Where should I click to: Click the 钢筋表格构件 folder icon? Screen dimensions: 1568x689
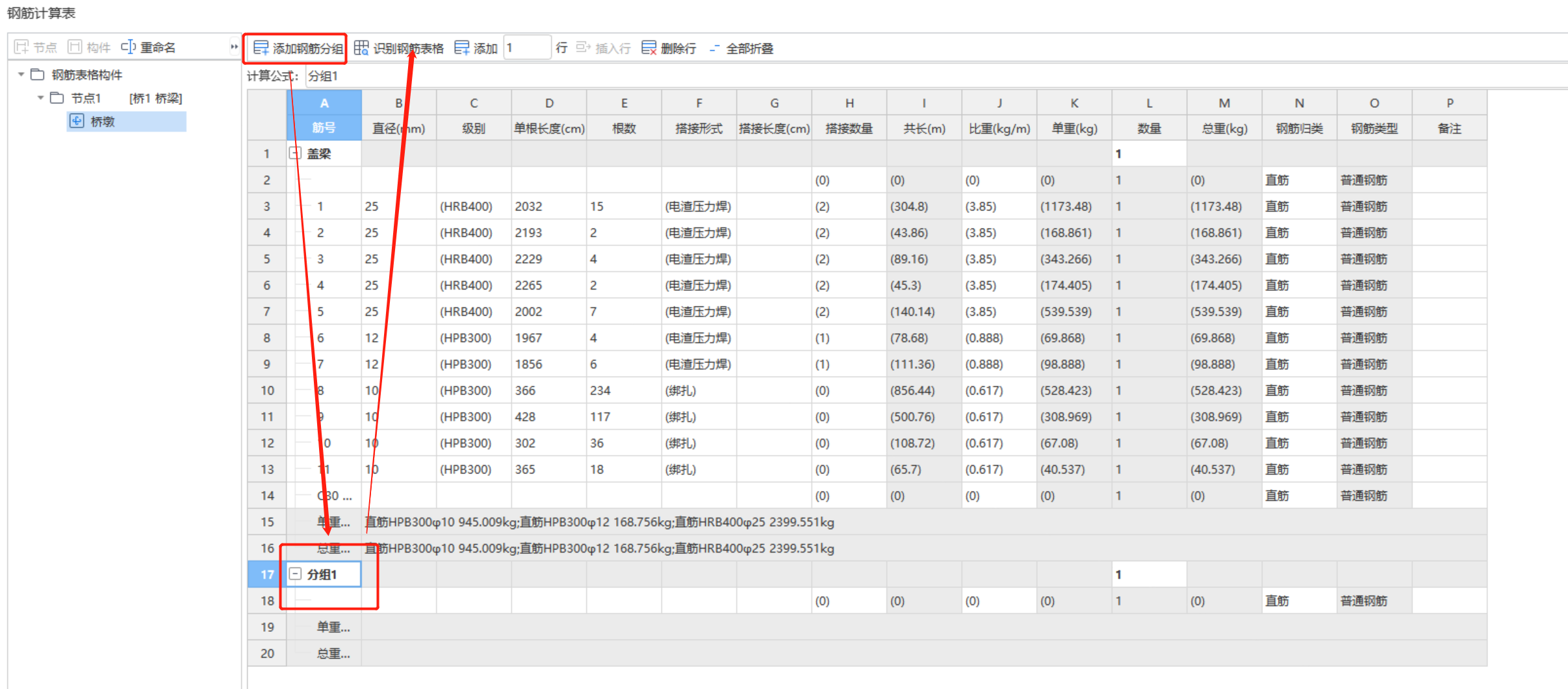click(x=38, y=75)
